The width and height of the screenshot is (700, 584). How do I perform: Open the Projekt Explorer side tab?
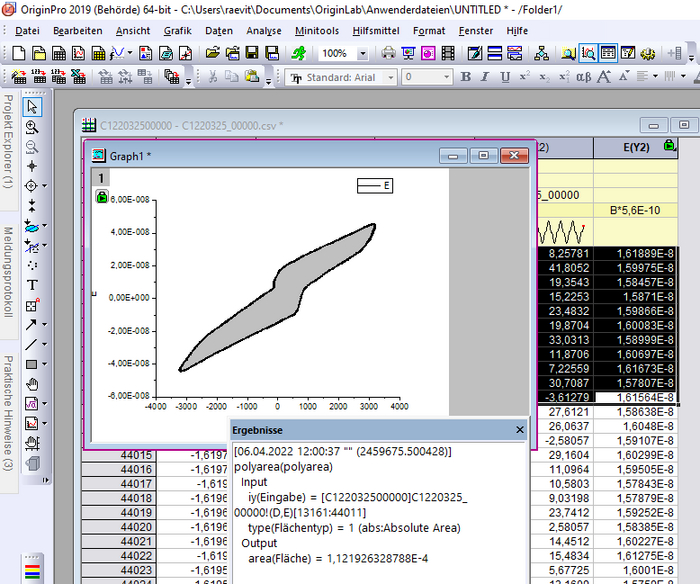(8, 141)
